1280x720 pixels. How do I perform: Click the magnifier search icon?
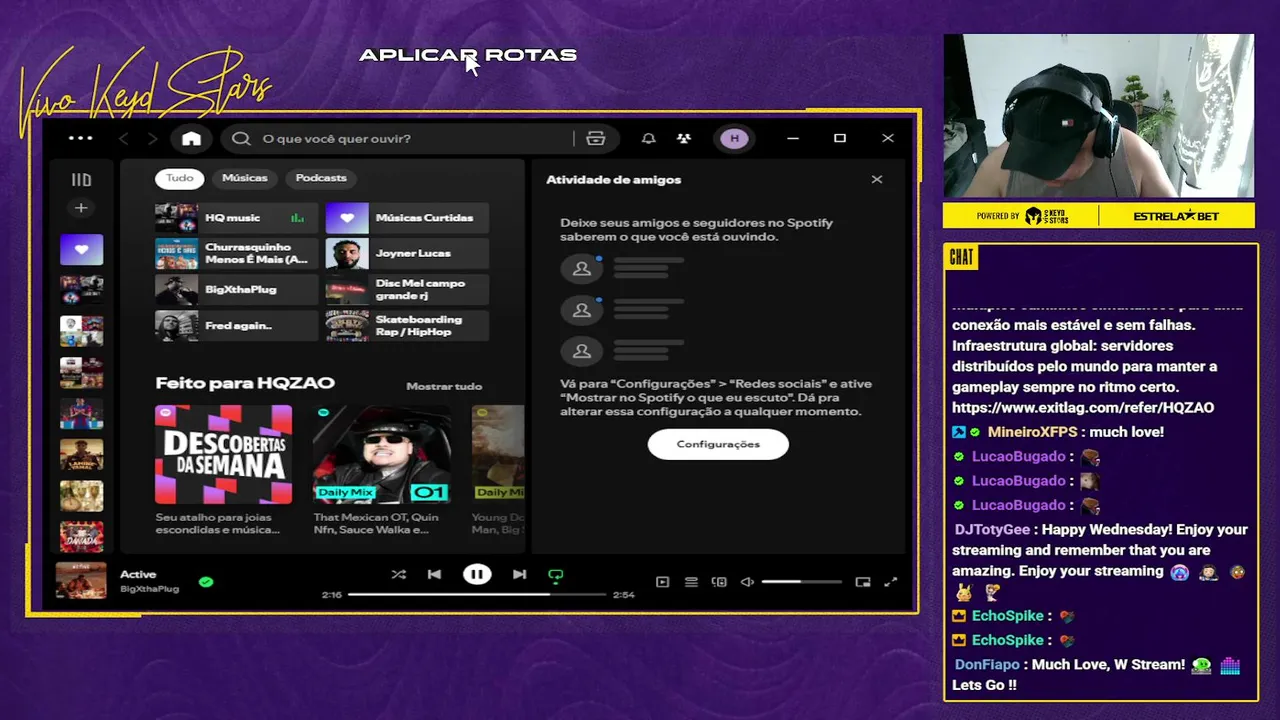point(241,139)
